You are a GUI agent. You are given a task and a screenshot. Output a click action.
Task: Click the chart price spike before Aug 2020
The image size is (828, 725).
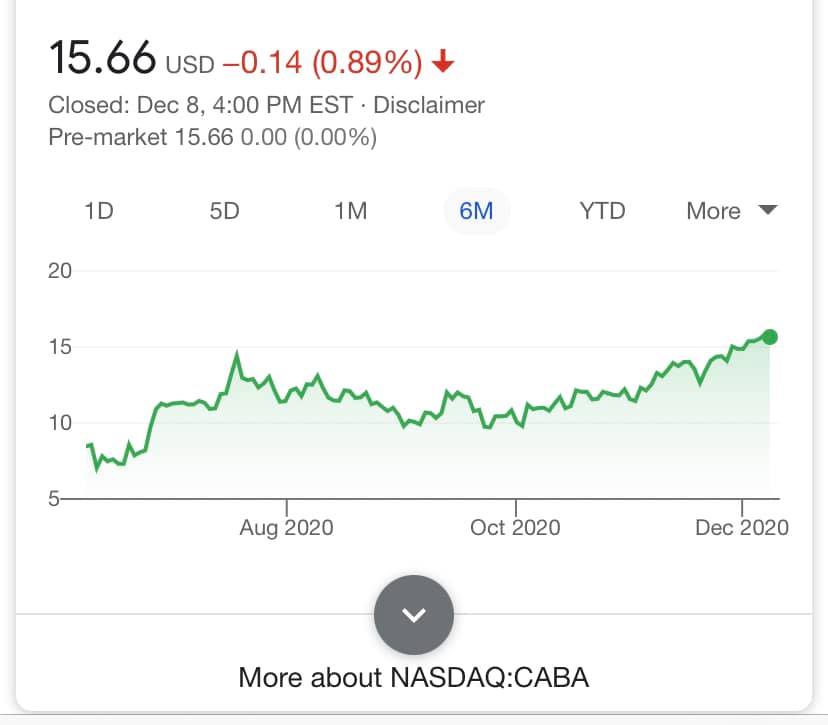pyautogui.click(x=236, y=354)
